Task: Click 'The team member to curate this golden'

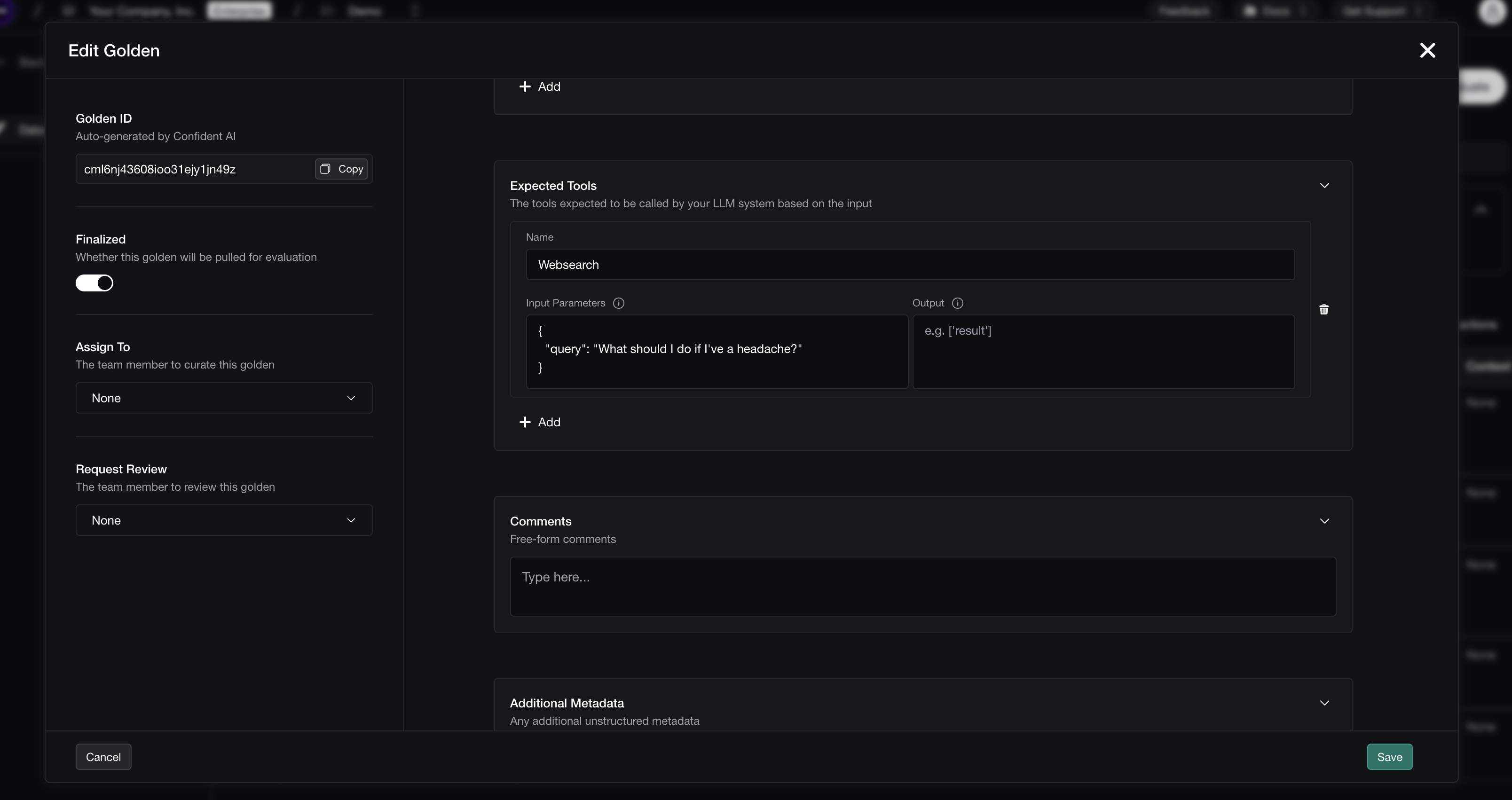Action: [x=175, y=364]
